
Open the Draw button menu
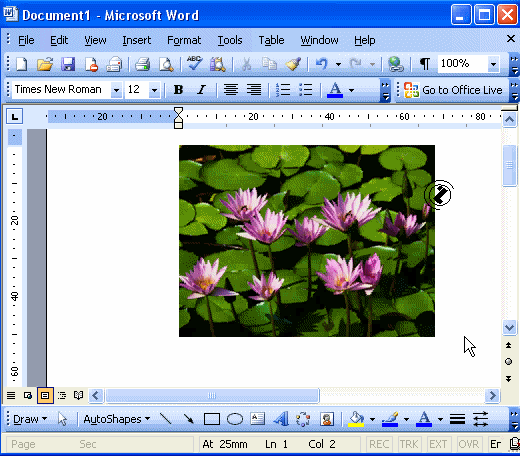[30, 419]
